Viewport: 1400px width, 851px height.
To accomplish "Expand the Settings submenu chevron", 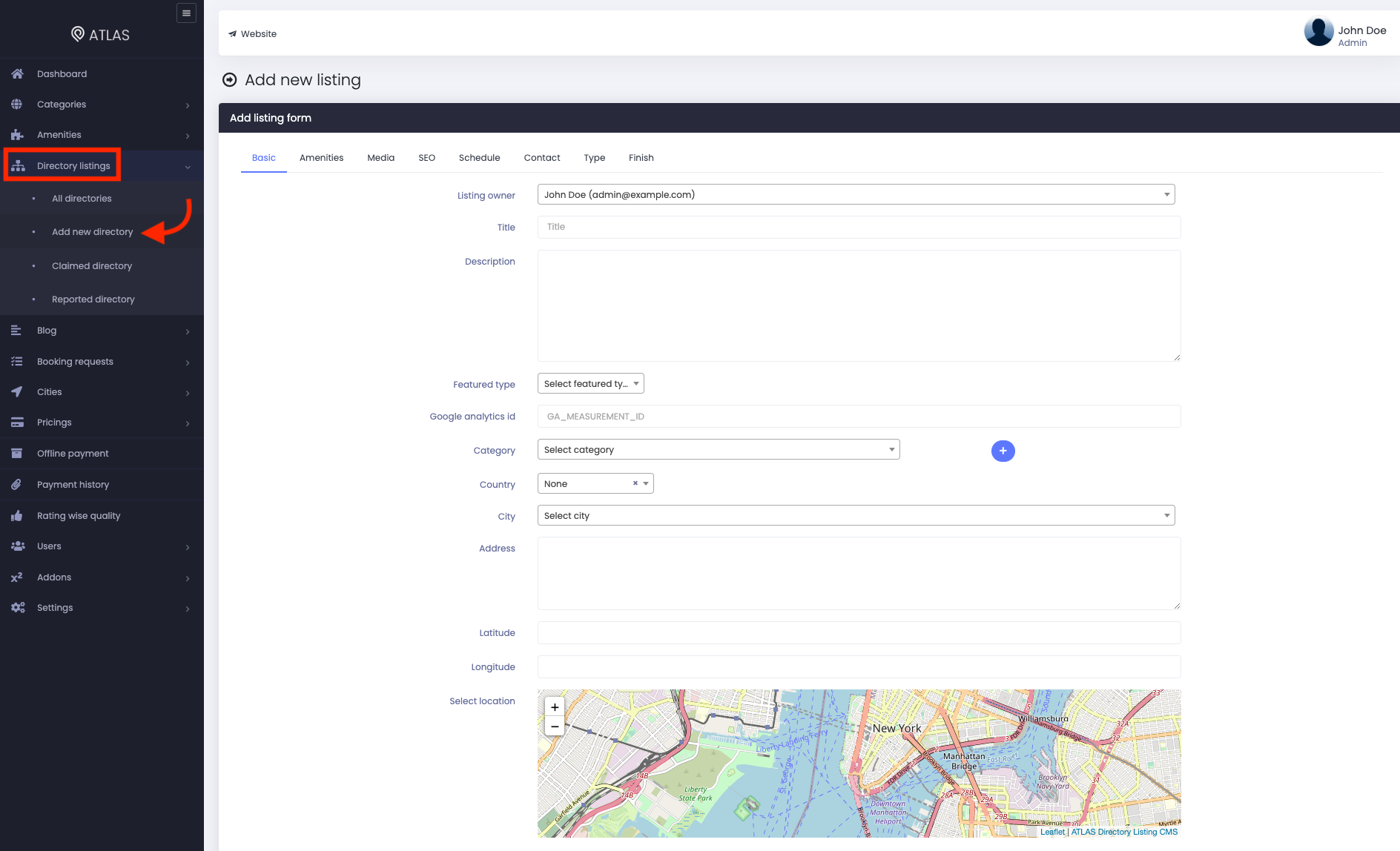I will click(x=188, y=609).
